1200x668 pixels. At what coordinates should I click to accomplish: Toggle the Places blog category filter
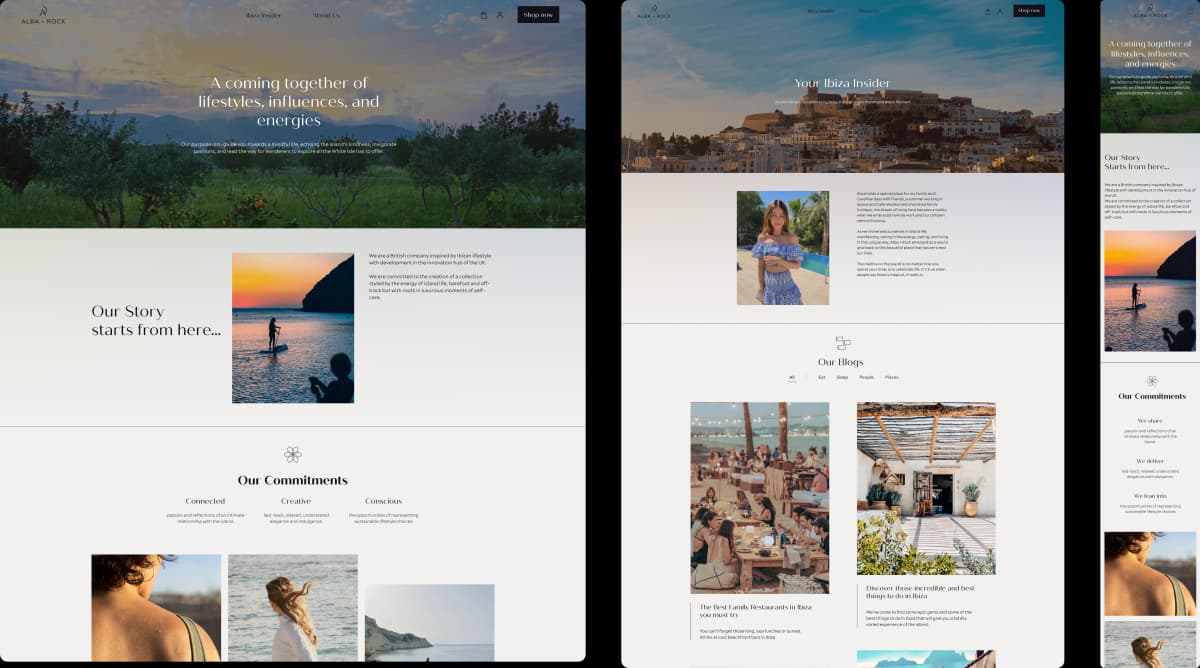[x=892, y=377]
